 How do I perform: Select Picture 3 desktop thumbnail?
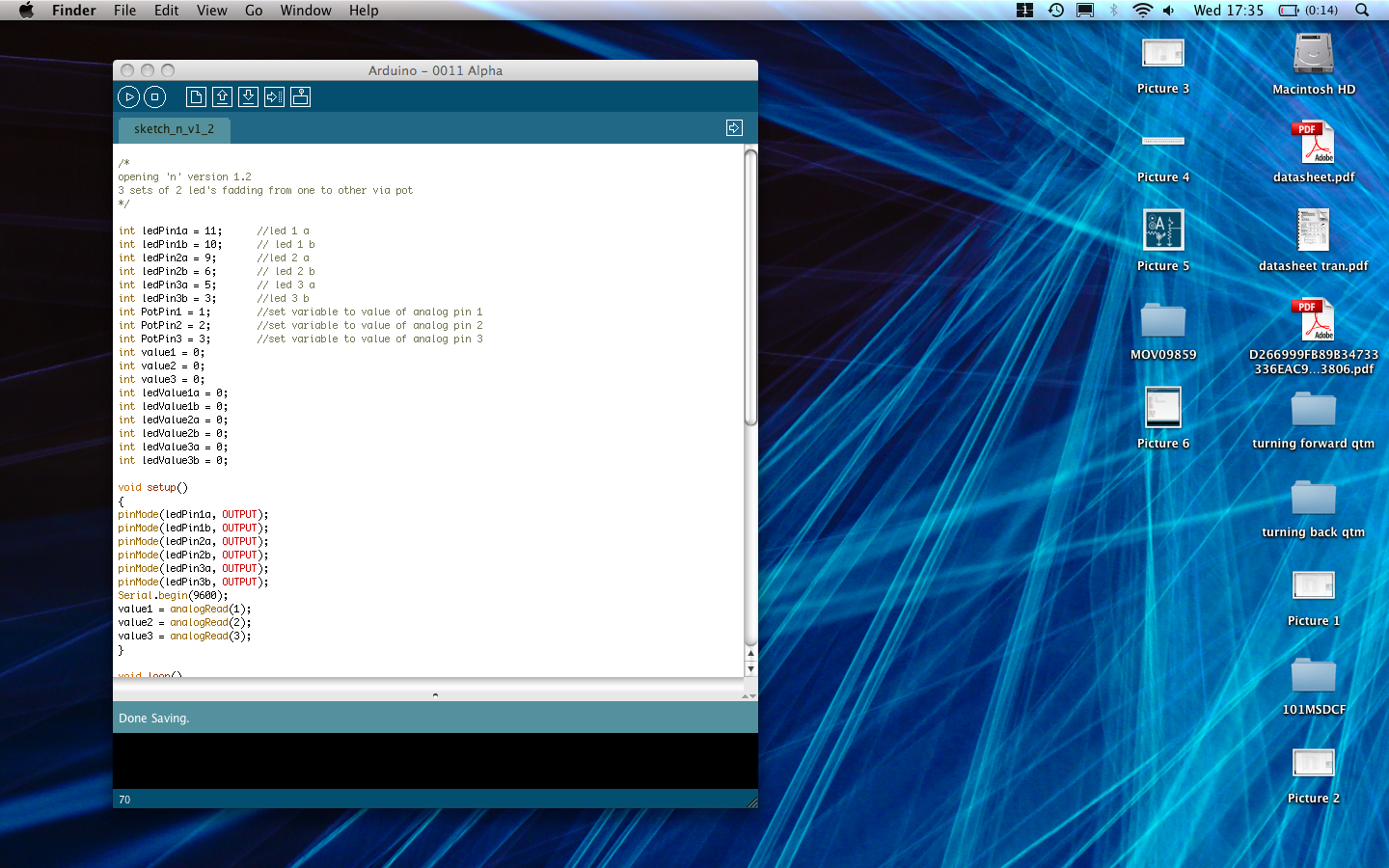tap(1163, 53)
